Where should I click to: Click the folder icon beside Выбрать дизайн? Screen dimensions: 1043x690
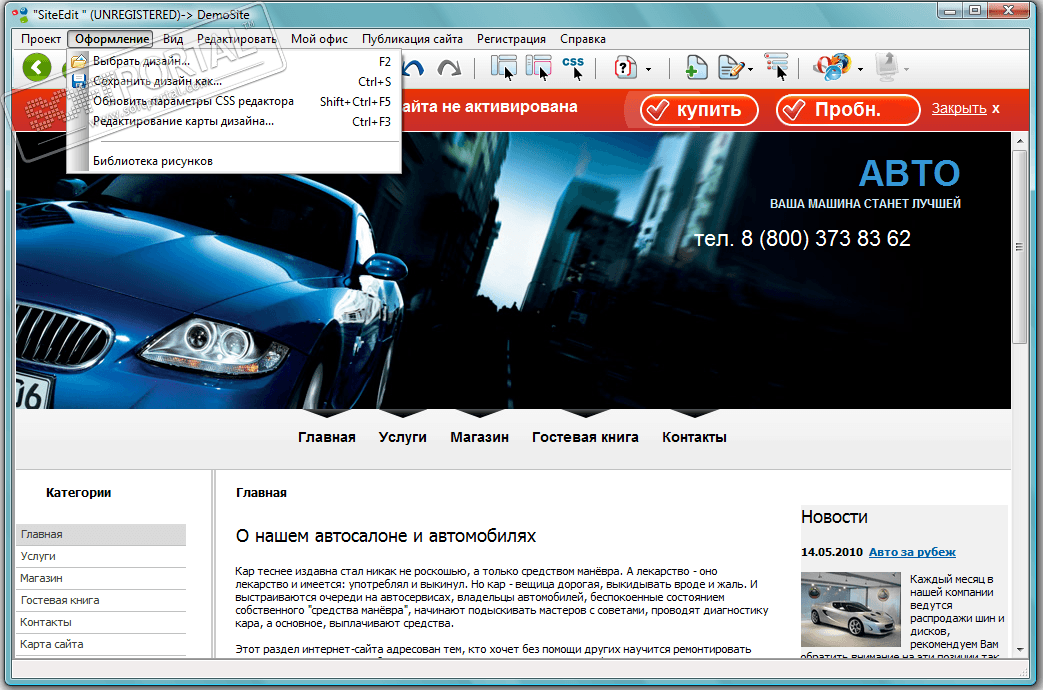point(79,61)
